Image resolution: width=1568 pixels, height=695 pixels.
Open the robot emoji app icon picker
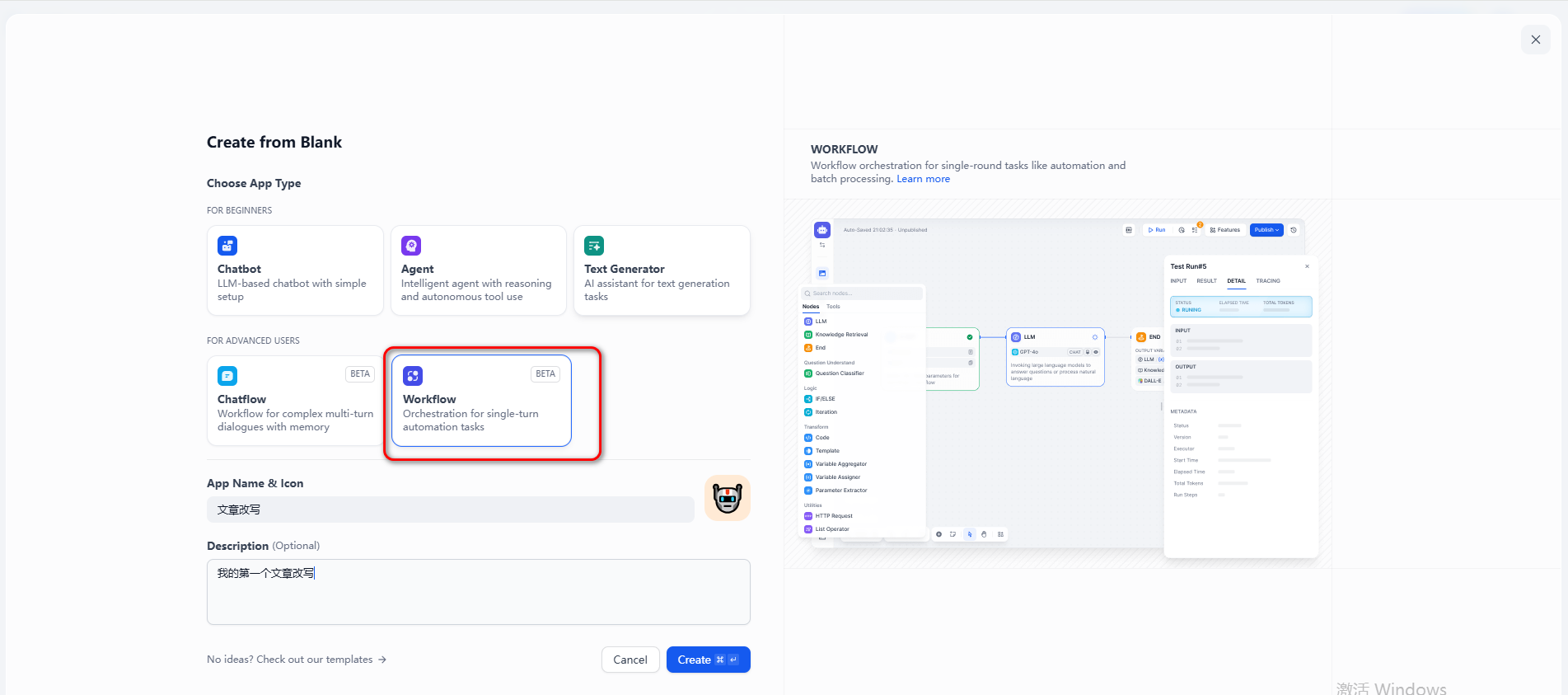pyautogui.click(x=727, y=498)
